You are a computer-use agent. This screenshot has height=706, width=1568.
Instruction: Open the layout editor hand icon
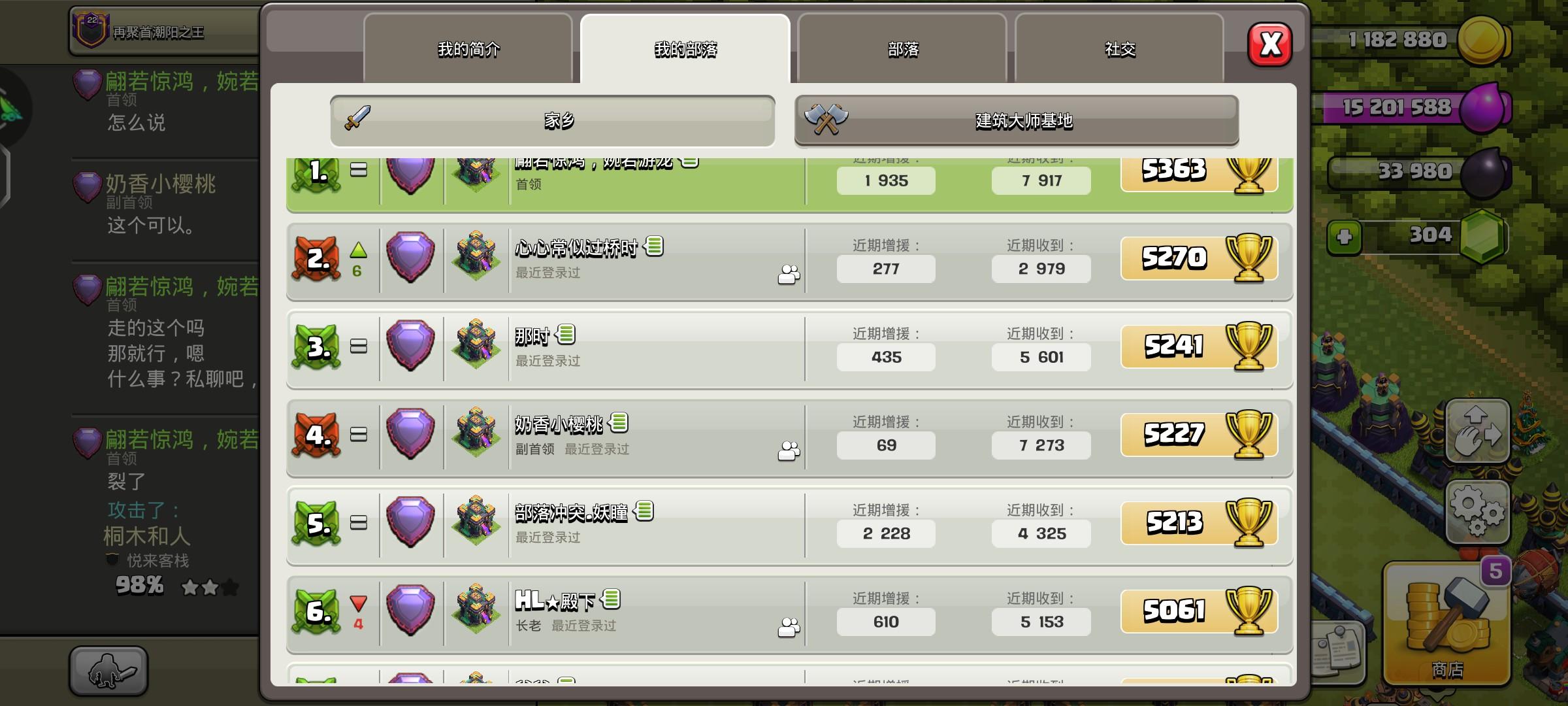(x=1478, y=431)
